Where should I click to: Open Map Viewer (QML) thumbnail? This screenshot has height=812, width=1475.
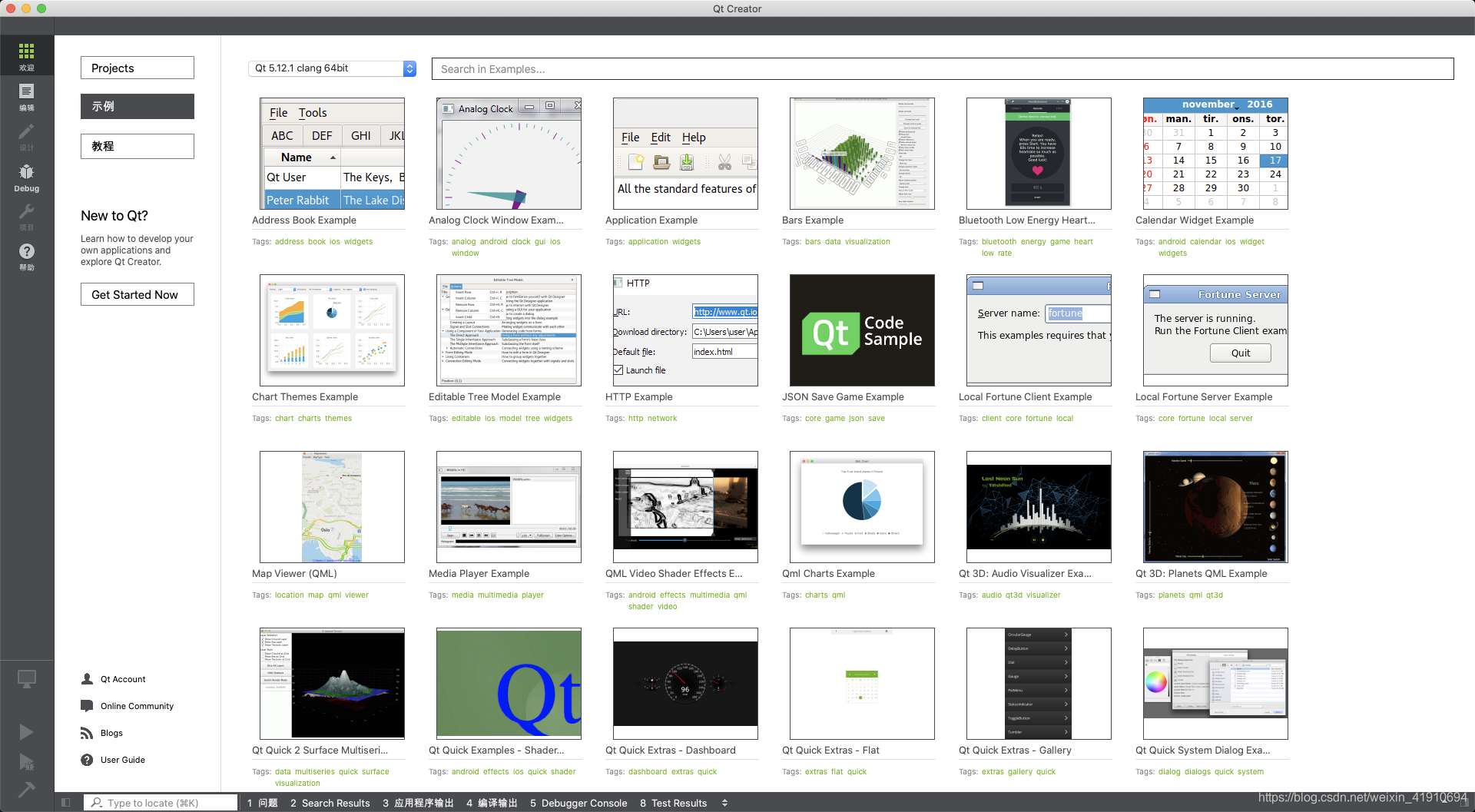(332, 507)
